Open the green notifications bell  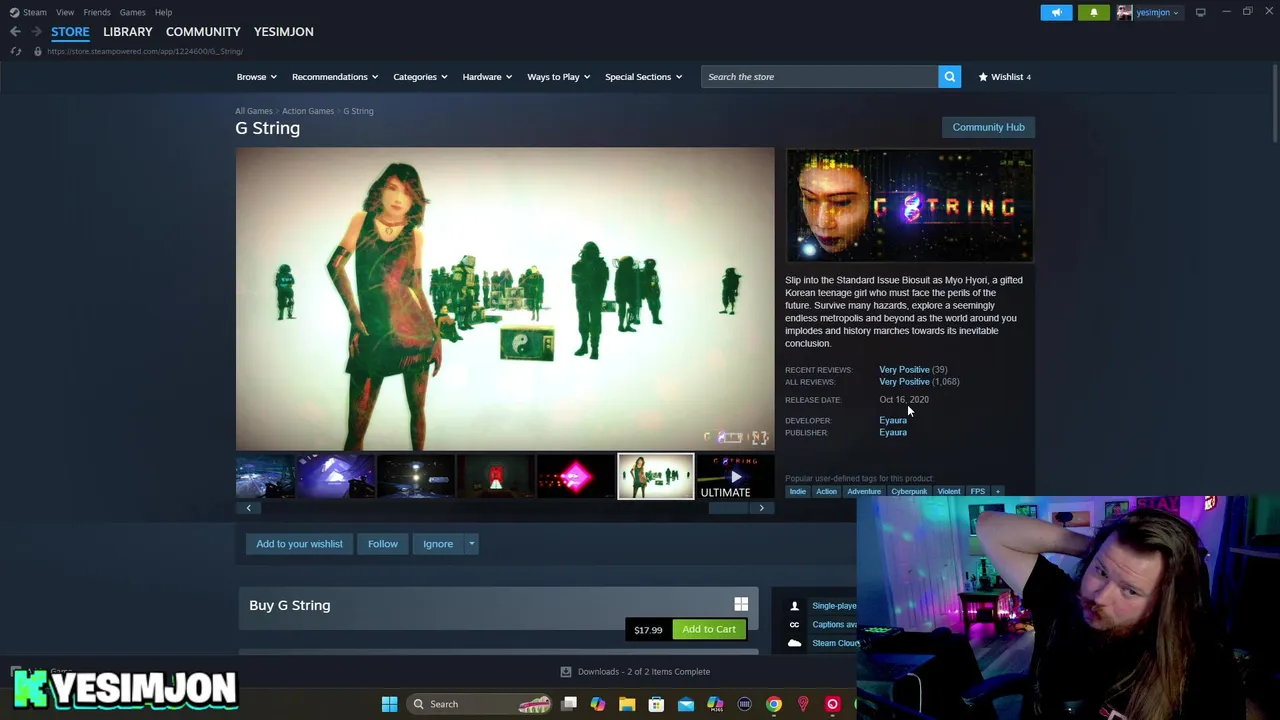pyautogui.click(x=1094, y=12)
